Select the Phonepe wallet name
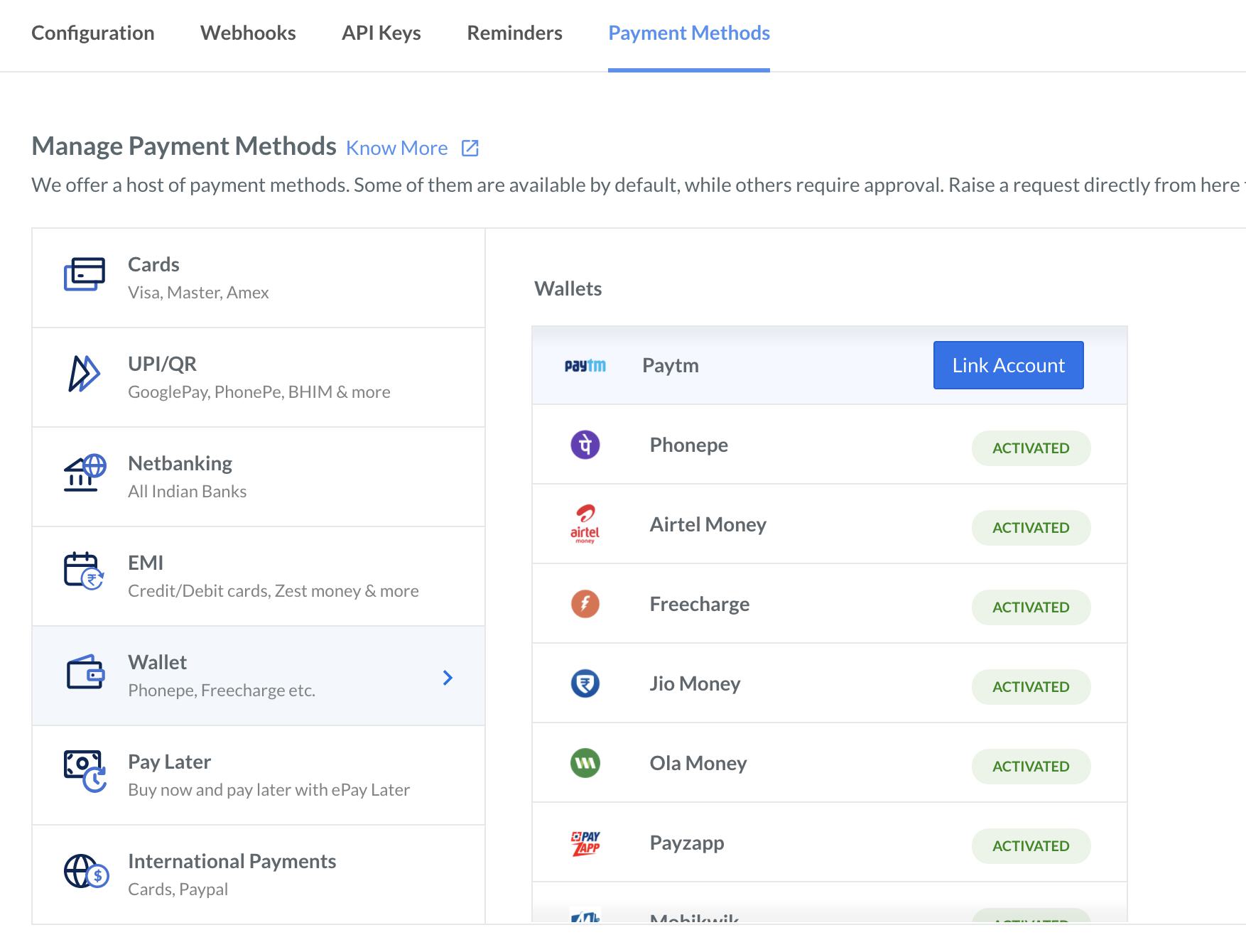This screenshot has width=1246, height=952. point(689,445)
